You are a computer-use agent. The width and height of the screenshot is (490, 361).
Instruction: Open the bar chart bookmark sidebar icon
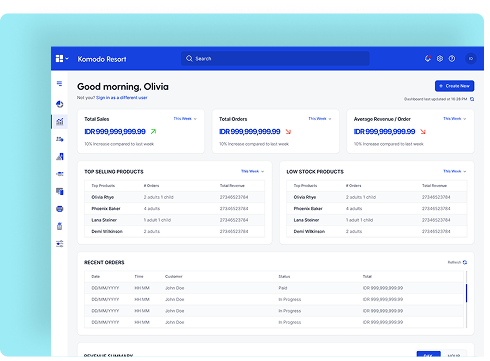click(x=60, y=156)
